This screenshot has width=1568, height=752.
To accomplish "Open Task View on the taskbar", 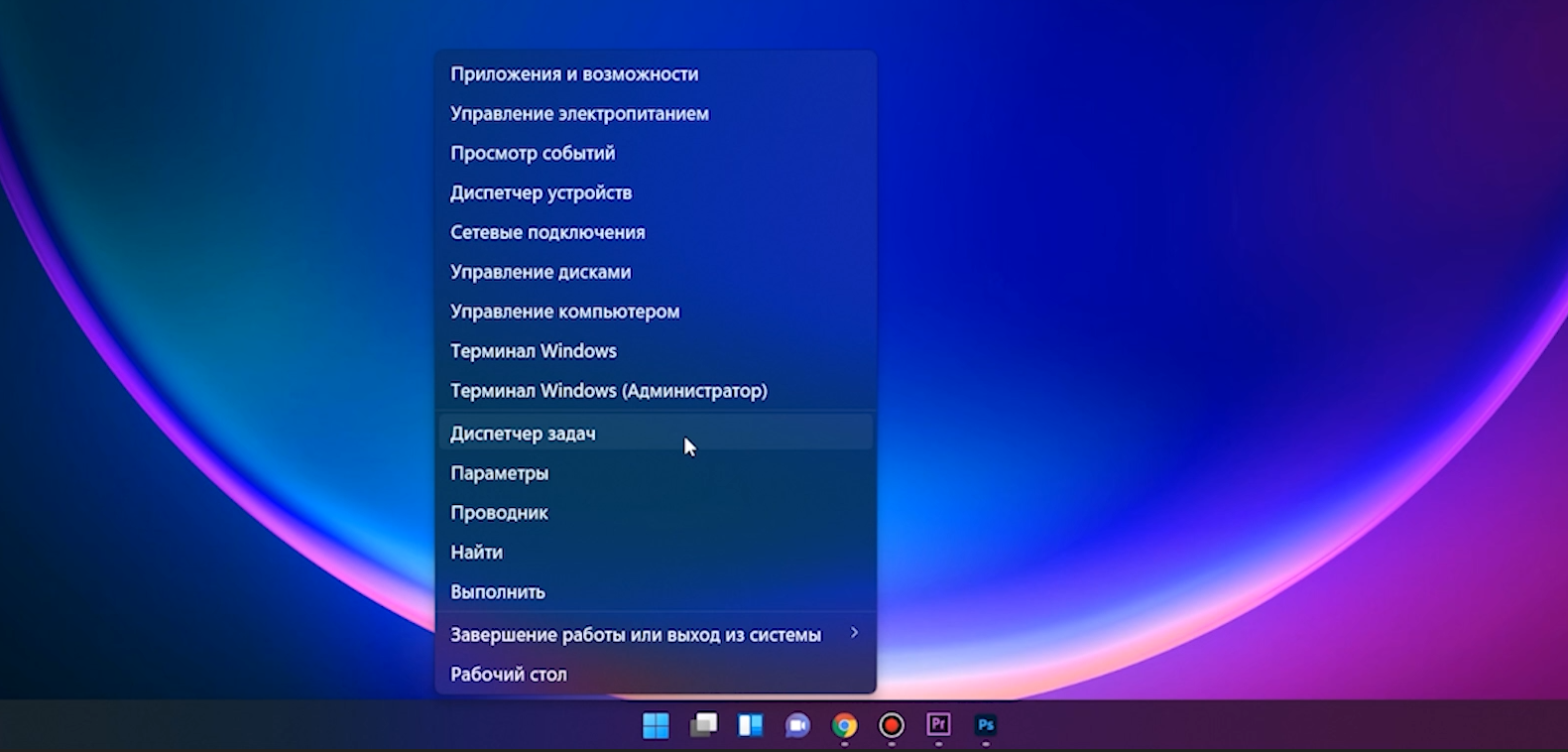I will (703, 726).
